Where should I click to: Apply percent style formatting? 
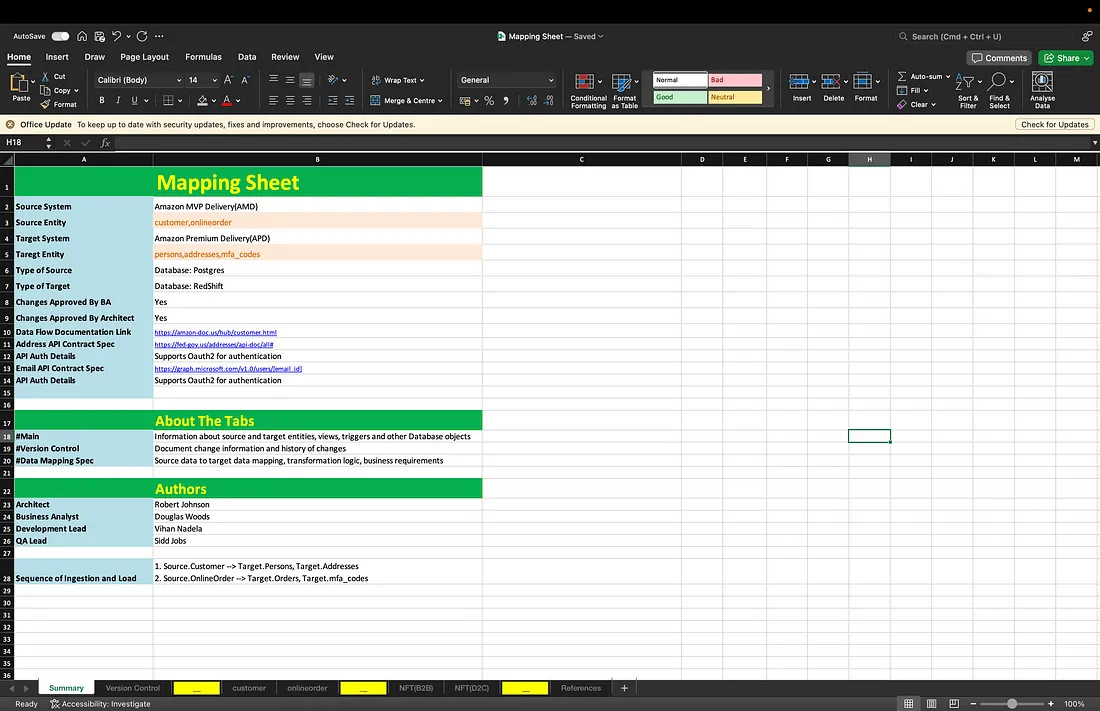point(489,101)
